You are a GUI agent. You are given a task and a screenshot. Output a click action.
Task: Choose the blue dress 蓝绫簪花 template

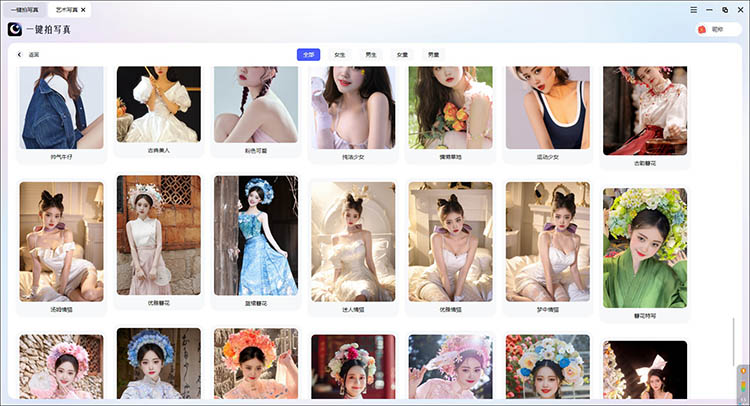(x=256, y=235)
